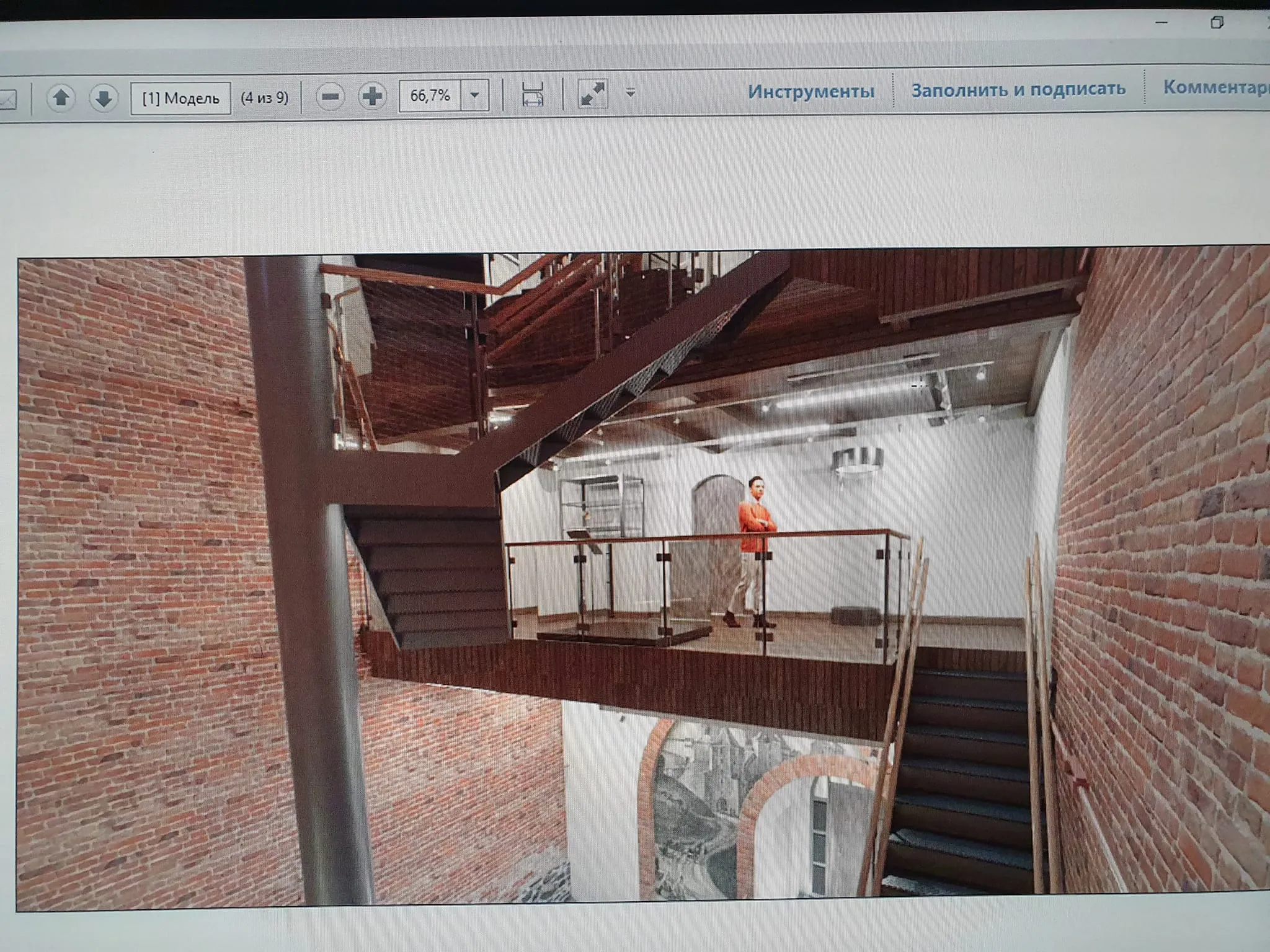Expand the toolbar customize arrow
This screenshot has width=1270, height=952.
[631, 93]
